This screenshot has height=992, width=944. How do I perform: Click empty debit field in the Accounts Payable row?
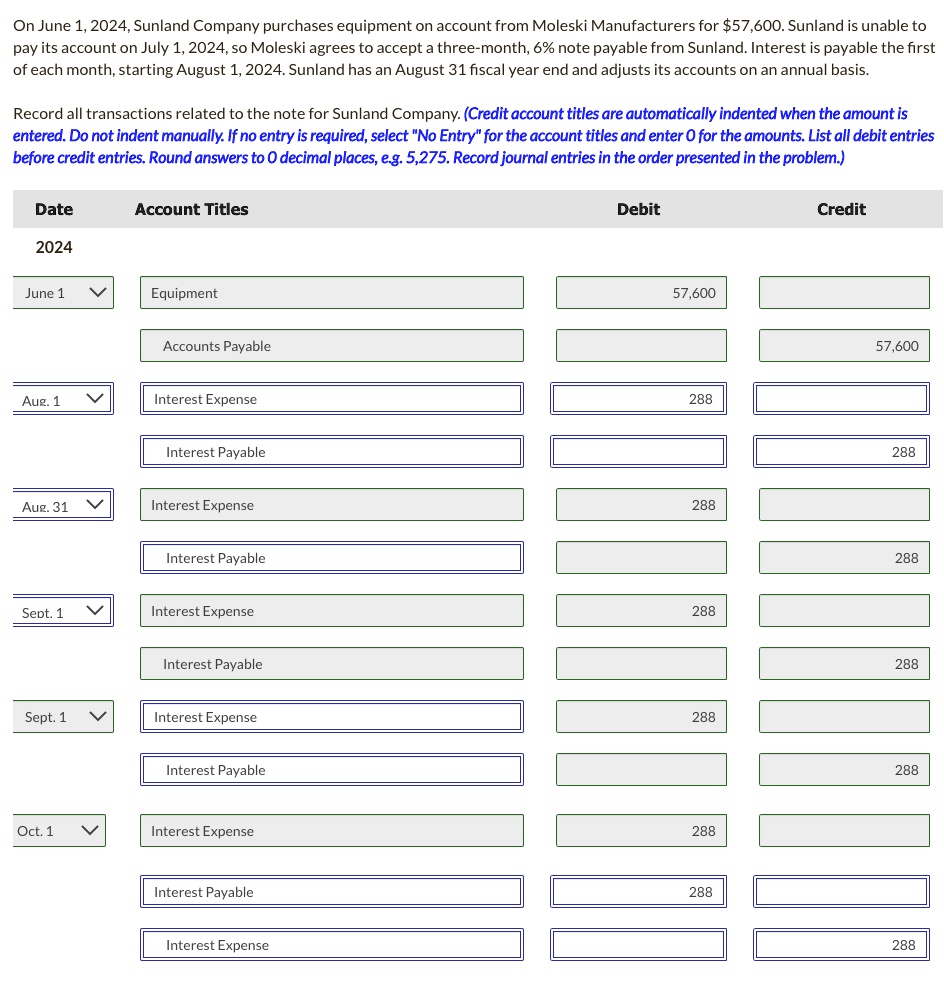click(641, 345)
